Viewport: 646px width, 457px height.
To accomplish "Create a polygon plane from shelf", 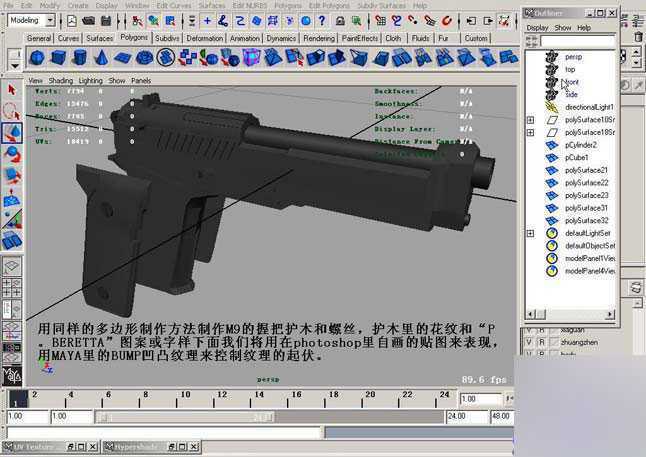I will (x=123, y=57).
